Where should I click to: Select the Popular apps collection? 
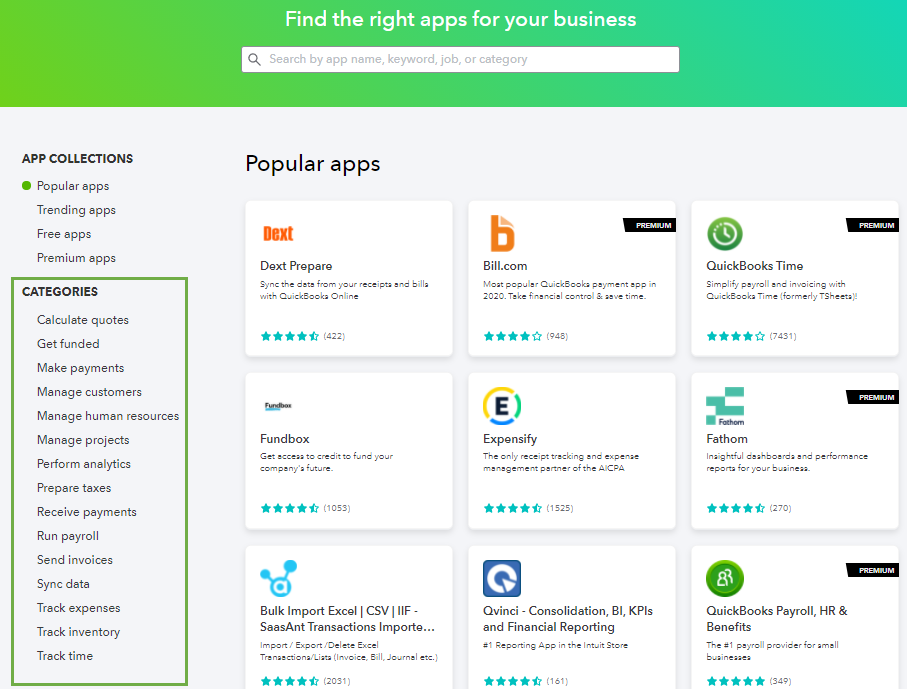[x=73, y=186]
